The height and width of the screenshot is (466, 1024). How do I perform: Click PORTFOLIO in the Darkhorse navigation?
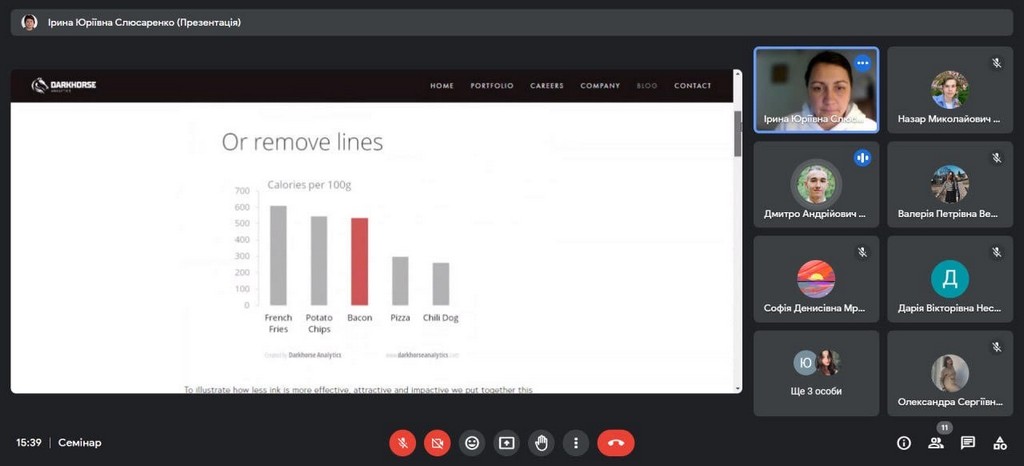(x=492, y=86)
